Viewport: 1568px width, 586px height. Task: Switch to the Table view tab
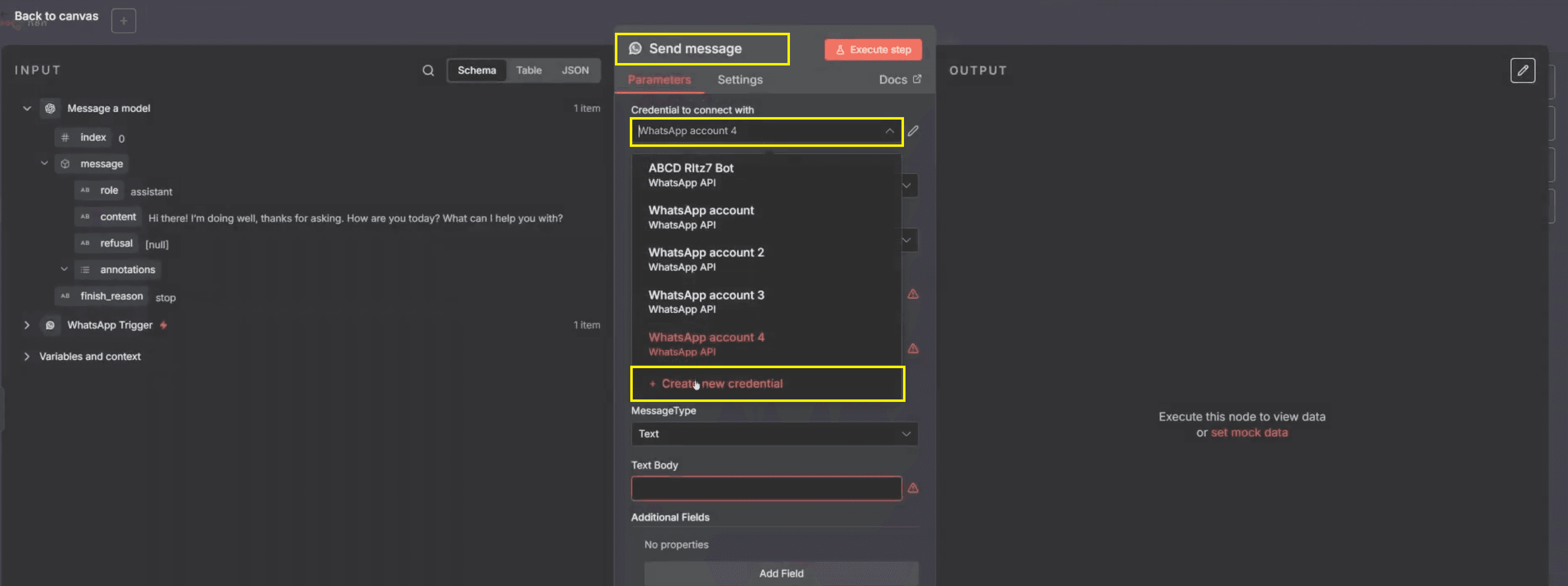(x=528, y=70)
